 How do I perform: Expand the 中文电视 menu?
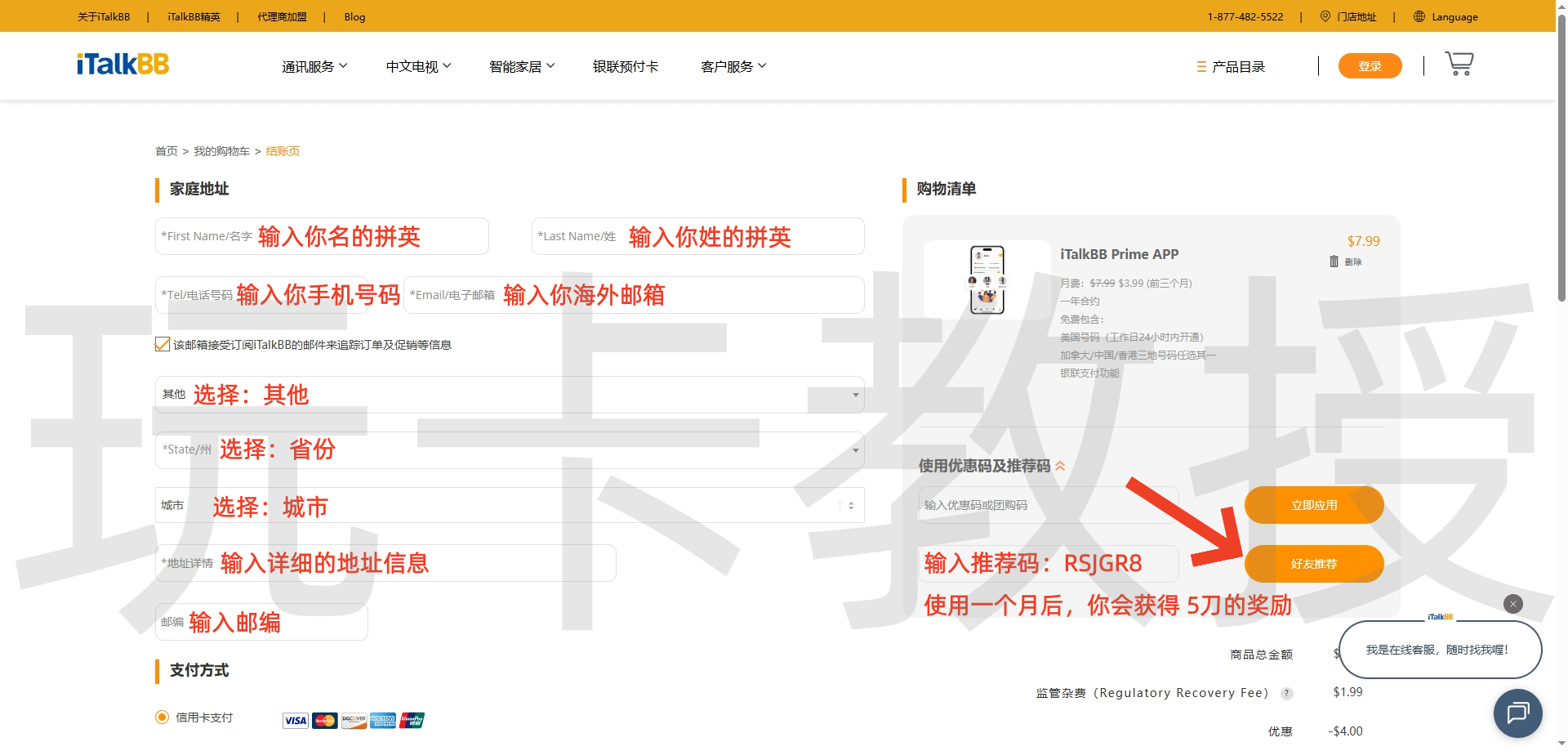[418, 66]
